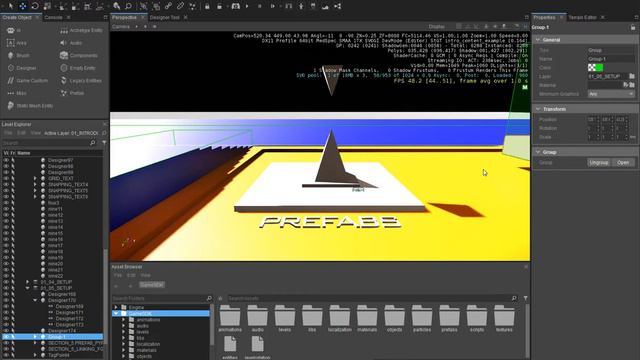Viewport: 640px width, 360px height.
Task: Toggle visibility eye for GRID_TEXT row
Action: tap(6, 178)
